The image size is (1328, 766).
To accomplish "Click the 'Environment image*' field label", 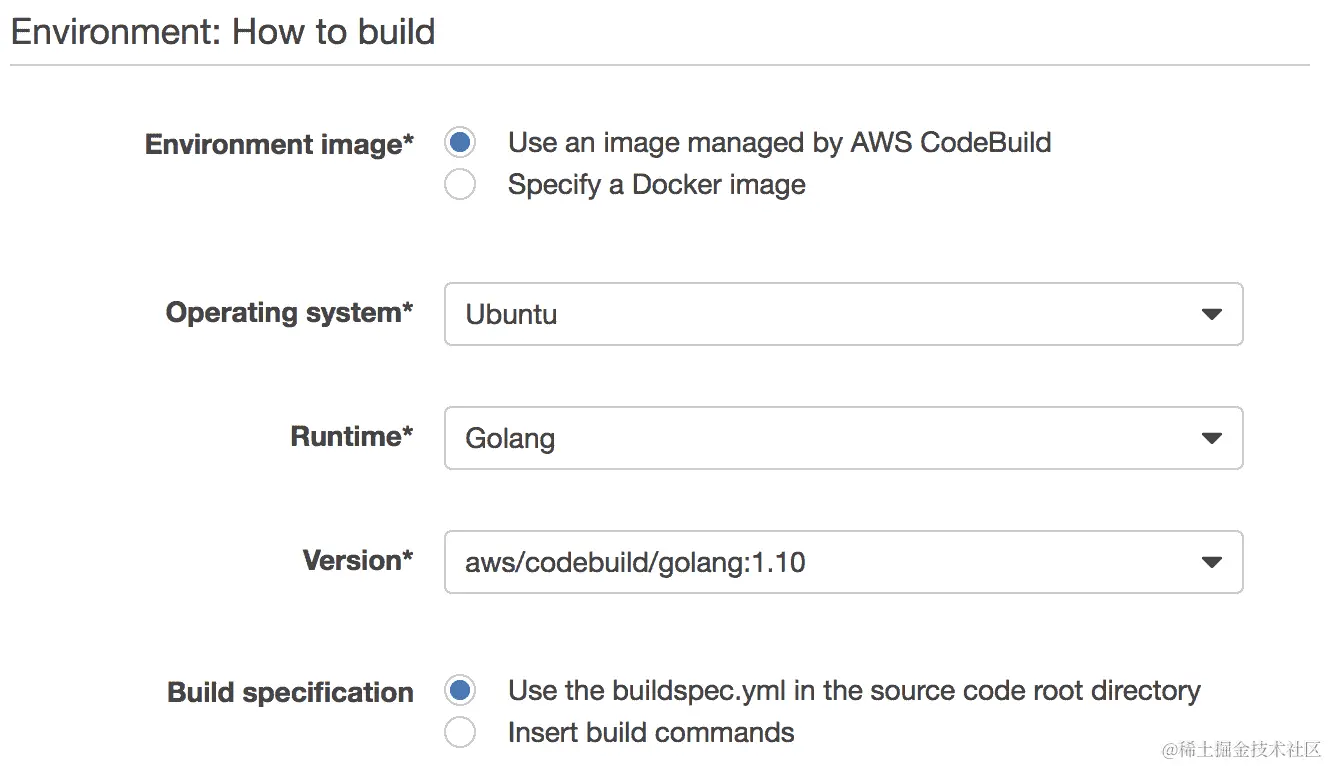I will pyautogui.click(x=279, y=145).
